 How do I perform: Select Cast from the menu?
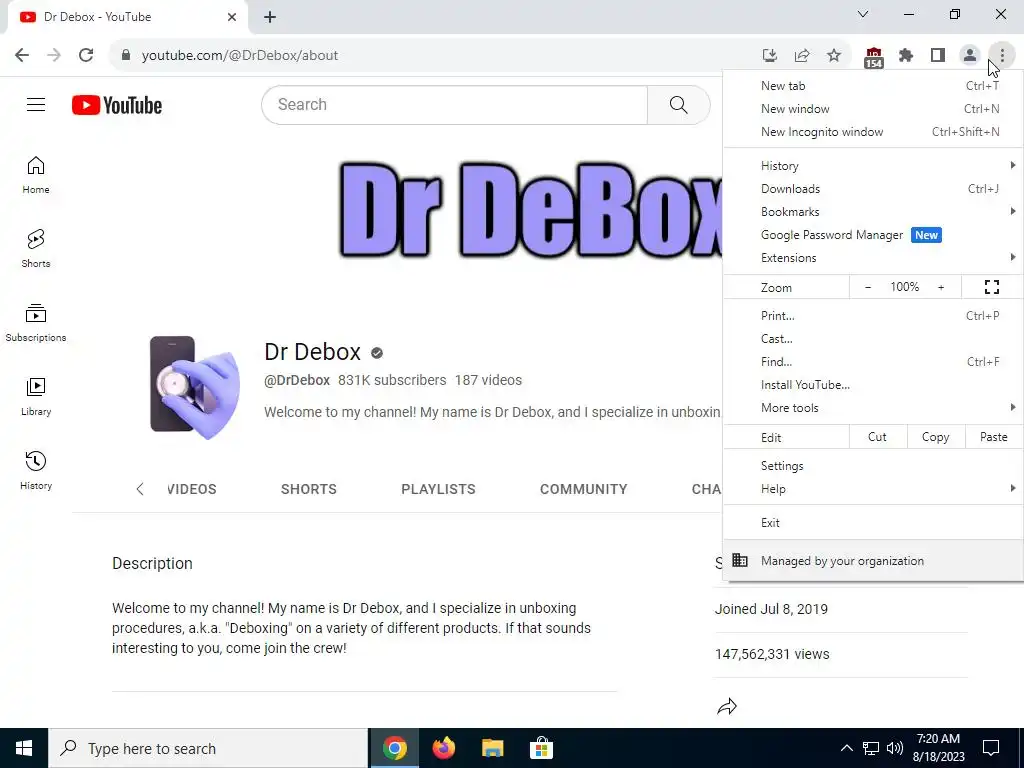click(x=873, y=338)
